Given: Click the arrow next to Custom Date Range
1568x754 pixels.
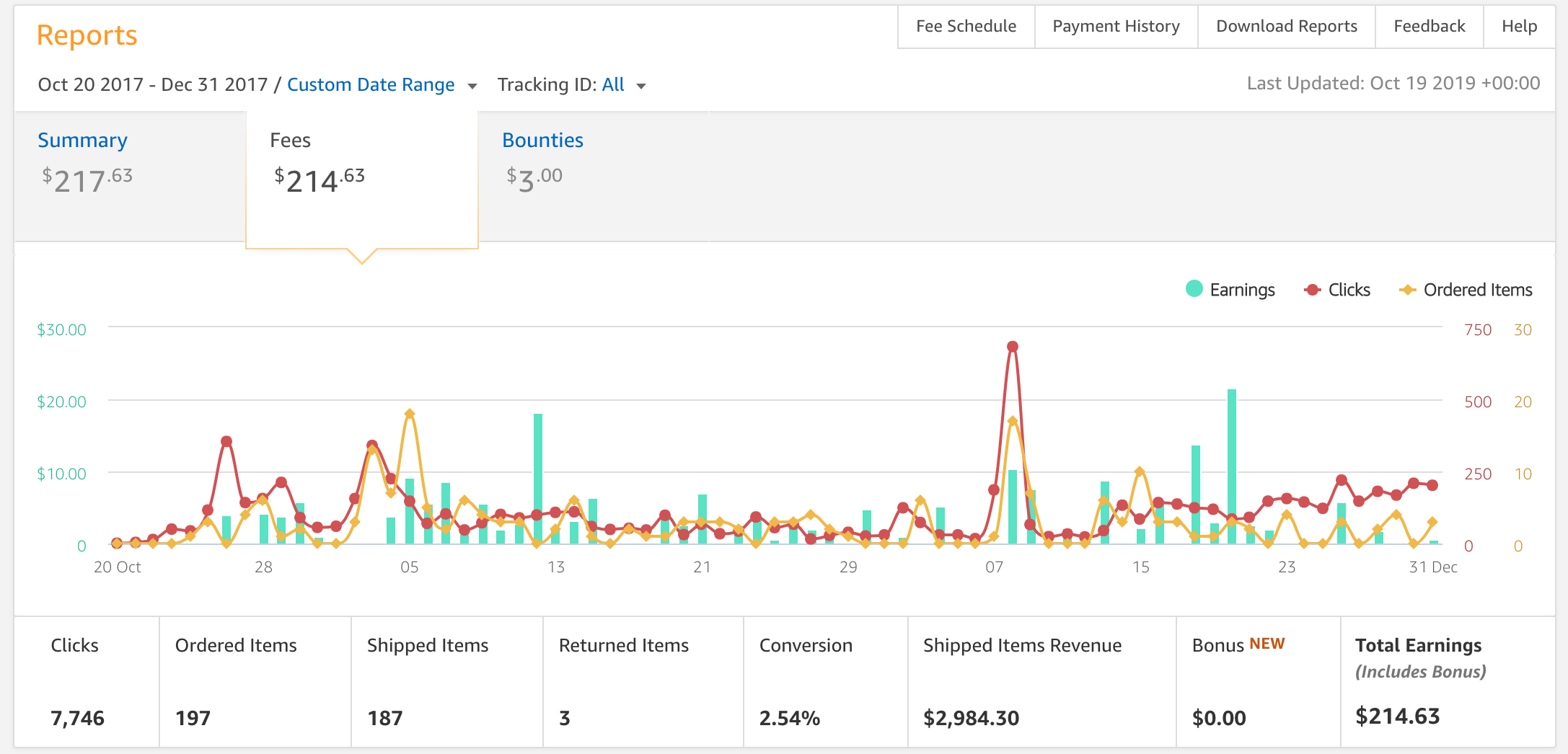Looking at the screenshot, I should coord(472,87).
